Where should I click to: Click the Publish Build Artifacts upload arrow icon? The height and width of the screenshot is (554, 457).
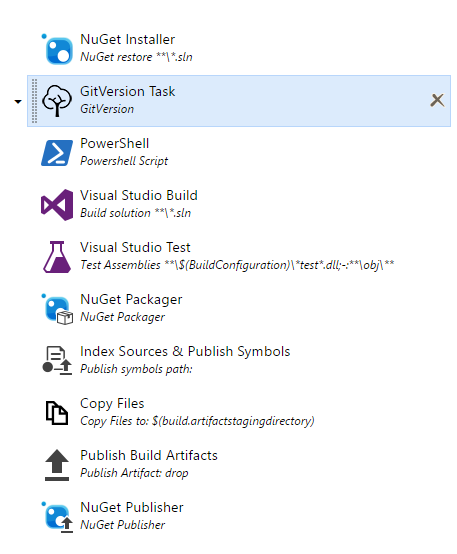(x=57, y=465)
